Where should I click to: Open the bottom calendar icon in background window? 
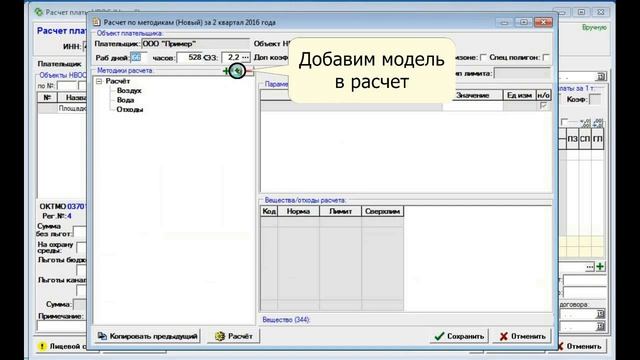click(600, 326)
